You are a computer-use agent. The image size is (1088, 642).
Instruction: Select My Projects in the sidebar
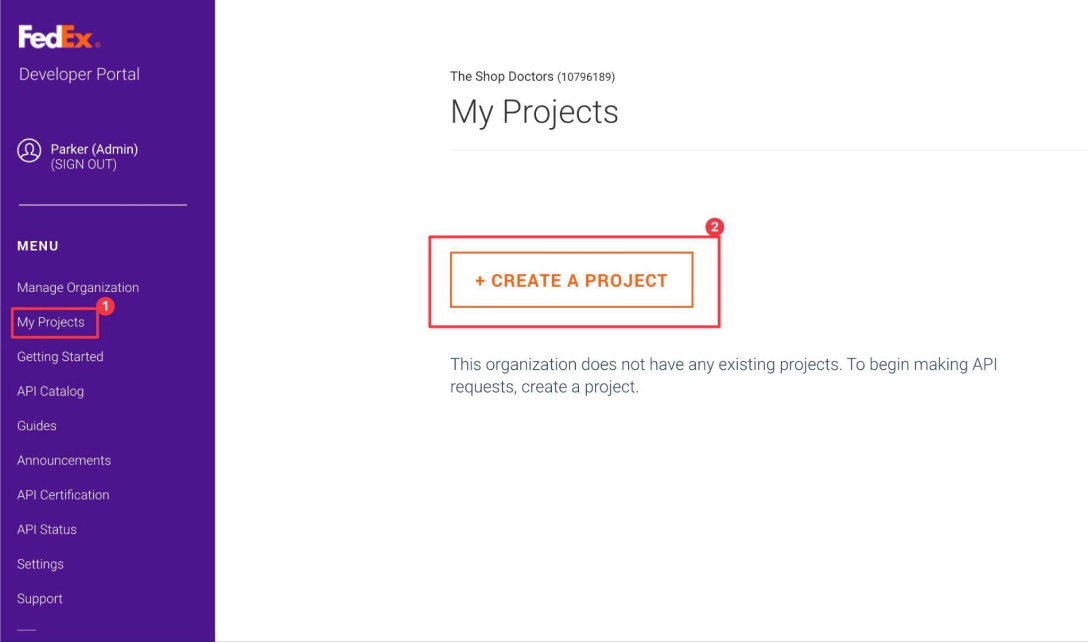pos(51,322)
